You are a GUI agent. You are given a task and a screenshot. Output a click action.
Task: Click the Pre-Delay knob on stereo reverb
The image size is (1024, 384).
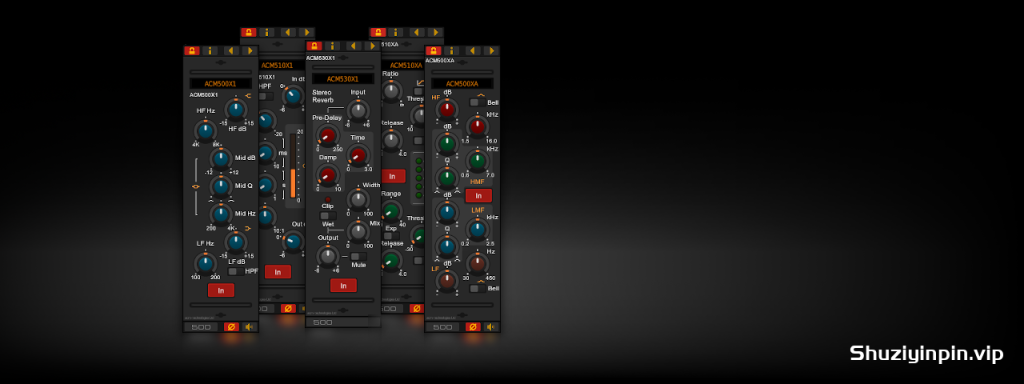pyautogui.click(x=327, y=136)
